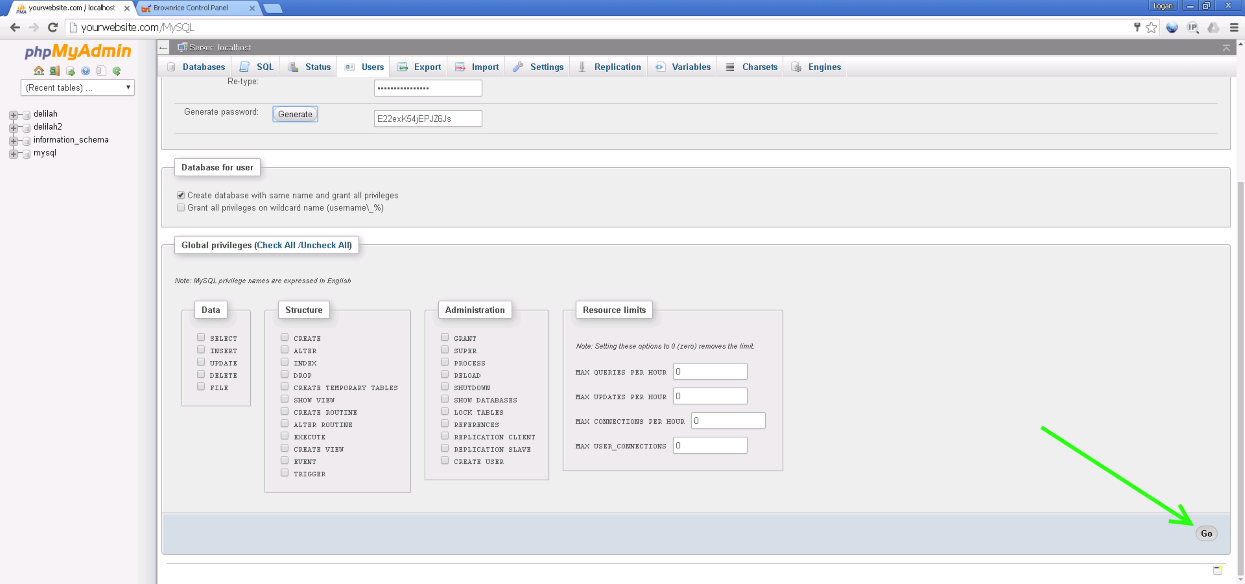Expand the delilah2 database tree node
The image size is (1245, 584).
(13, 127)
